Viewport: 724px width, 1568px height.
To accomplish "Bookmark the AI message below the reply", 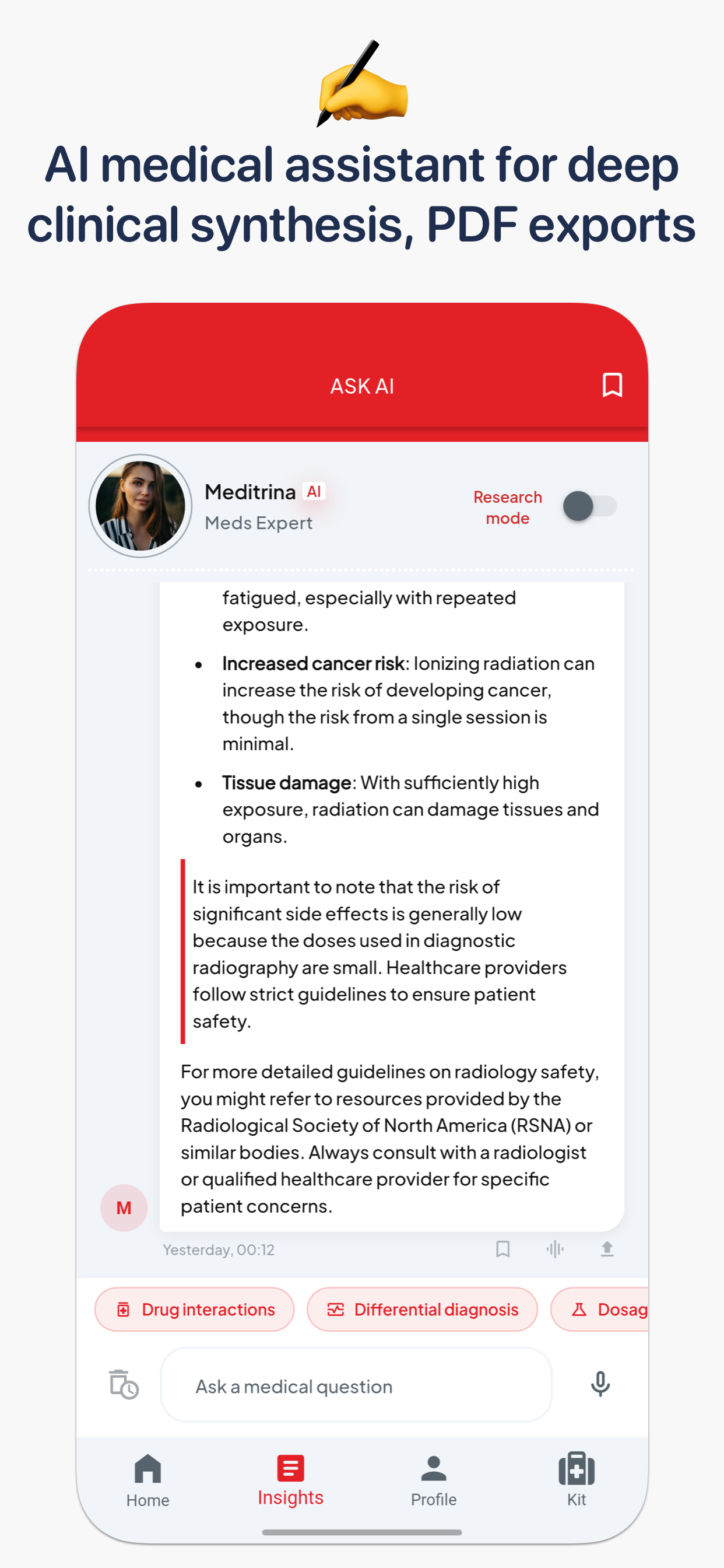I will [x=503, y=1249].
